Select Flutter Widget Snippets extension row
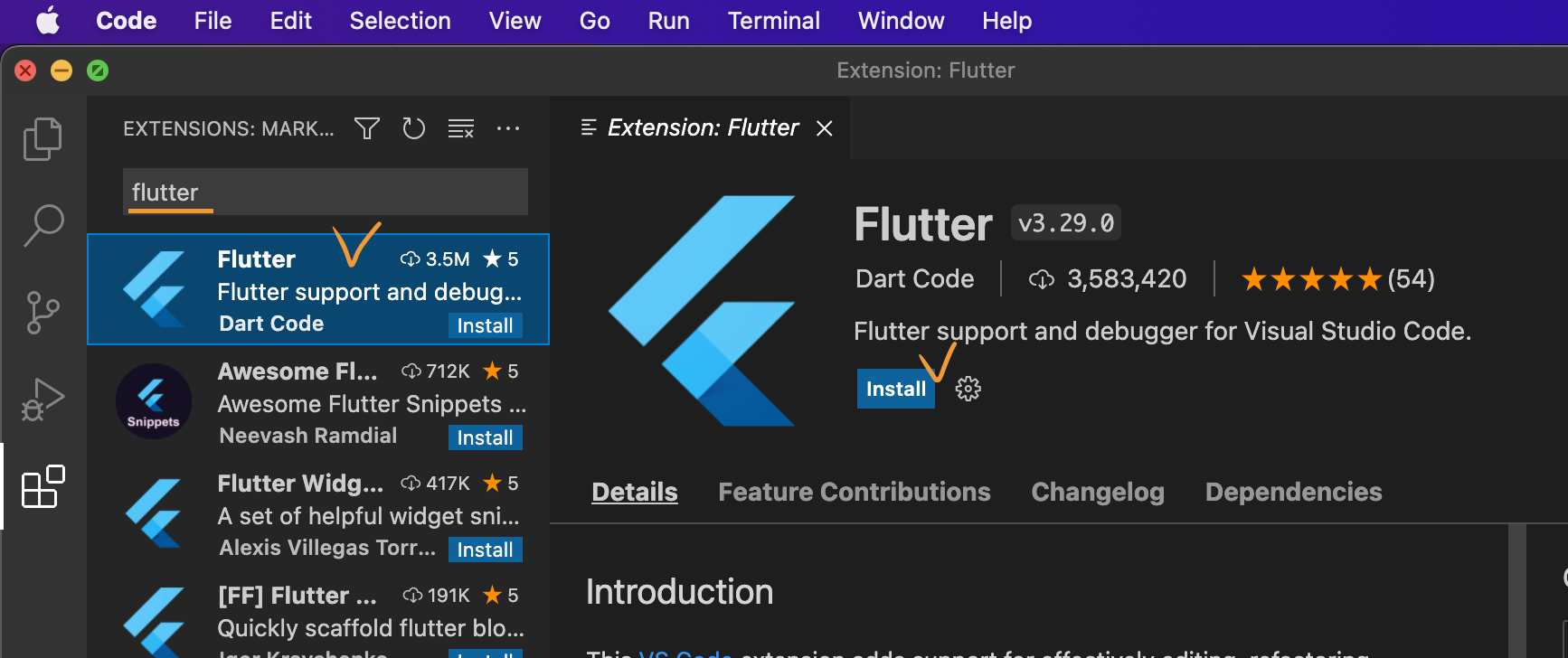1568x658 pixels. pos(318,513)
